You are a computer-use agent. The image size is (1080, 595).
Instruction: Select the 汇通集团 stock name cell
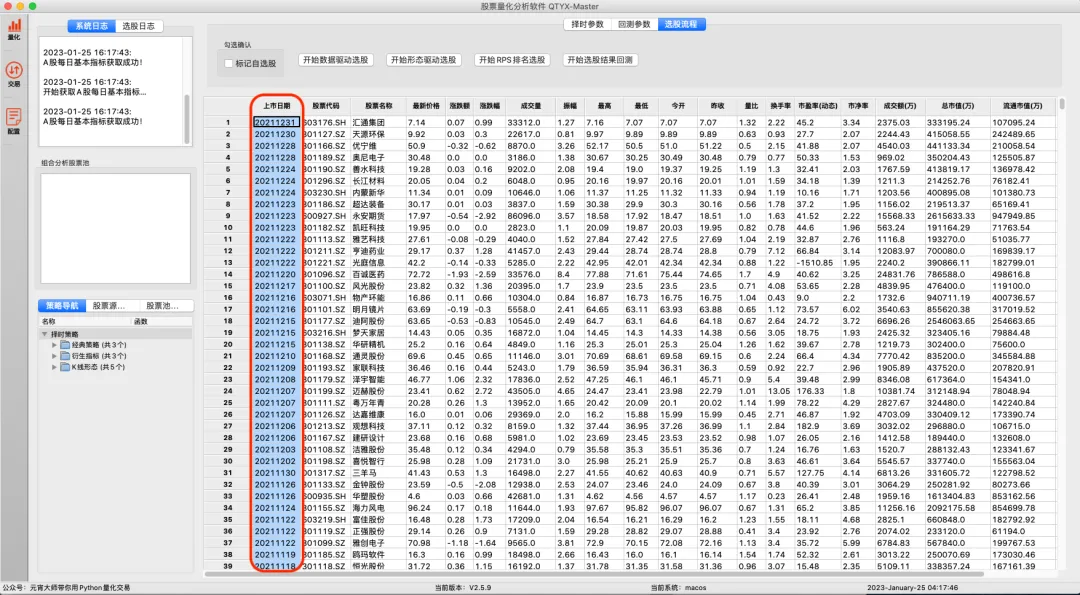tap(378, 123)
